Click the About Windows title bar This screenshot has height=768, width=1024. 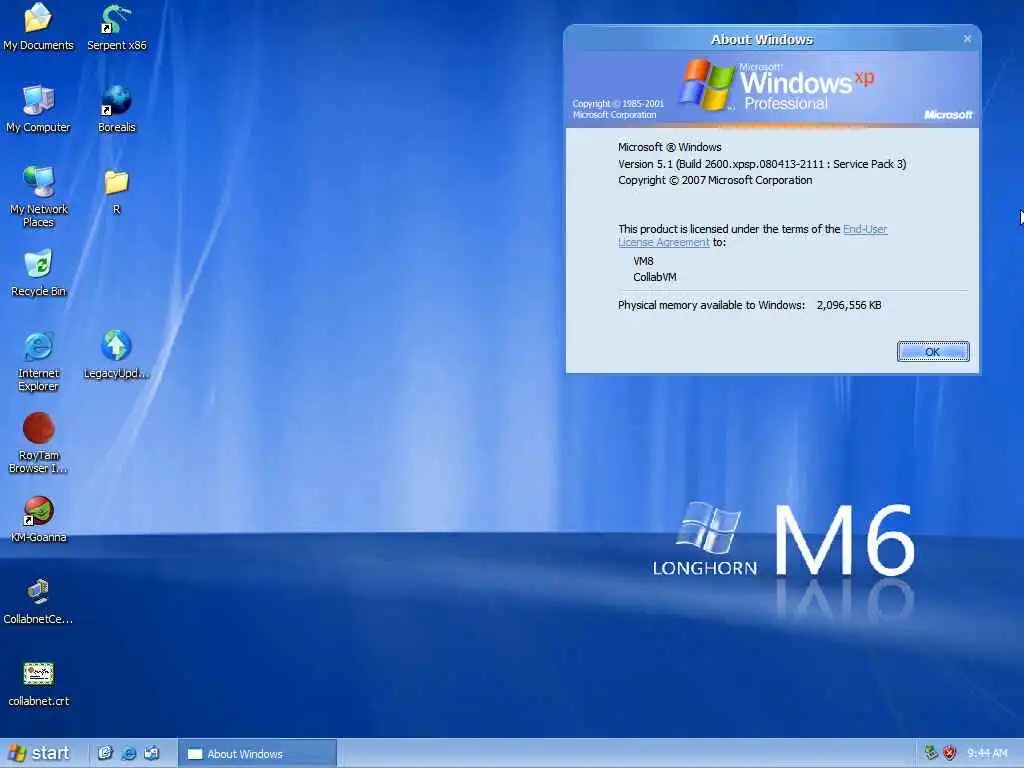coord(761,39)
